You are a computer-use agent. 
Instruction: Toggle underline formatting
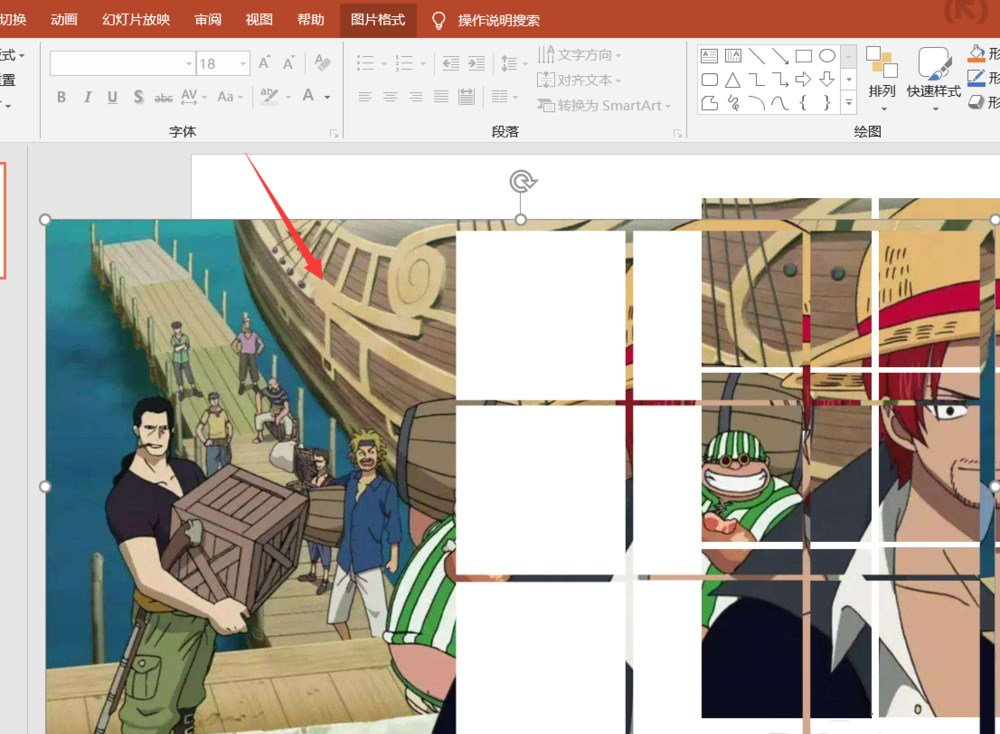[111, 96]
